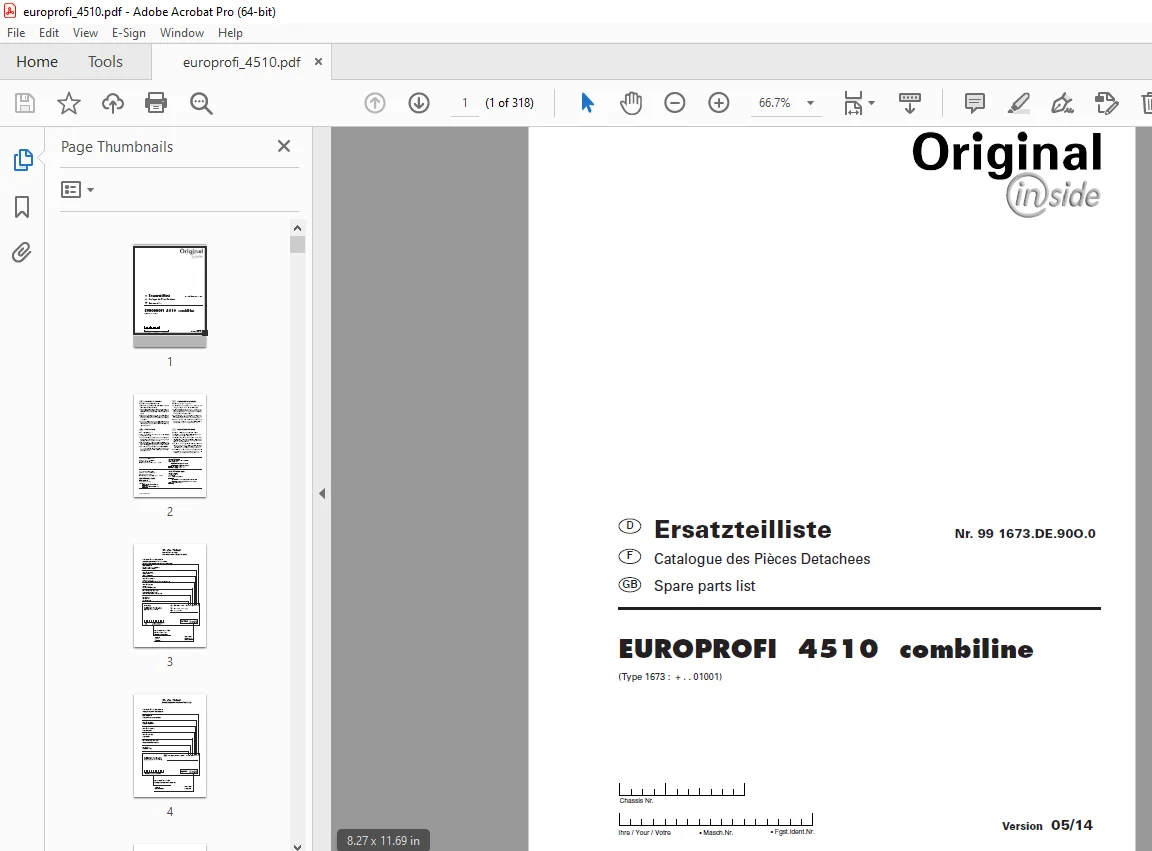Click 'EUROPROFI 4510 combiline' title
This screenshot has height=851, width=1152.
(x=826, y=649)
